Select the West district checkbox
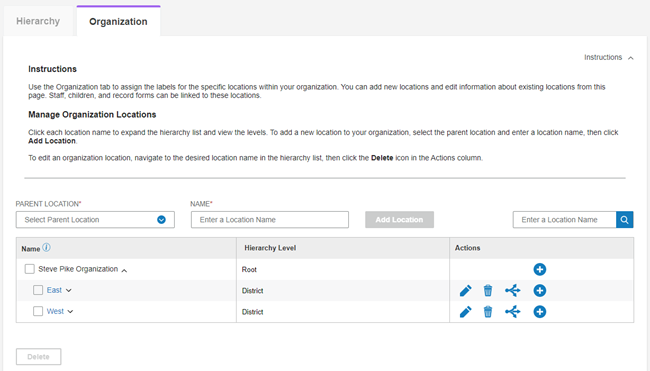The width and height of the screenshot is (650, 371). click(38, 311)
